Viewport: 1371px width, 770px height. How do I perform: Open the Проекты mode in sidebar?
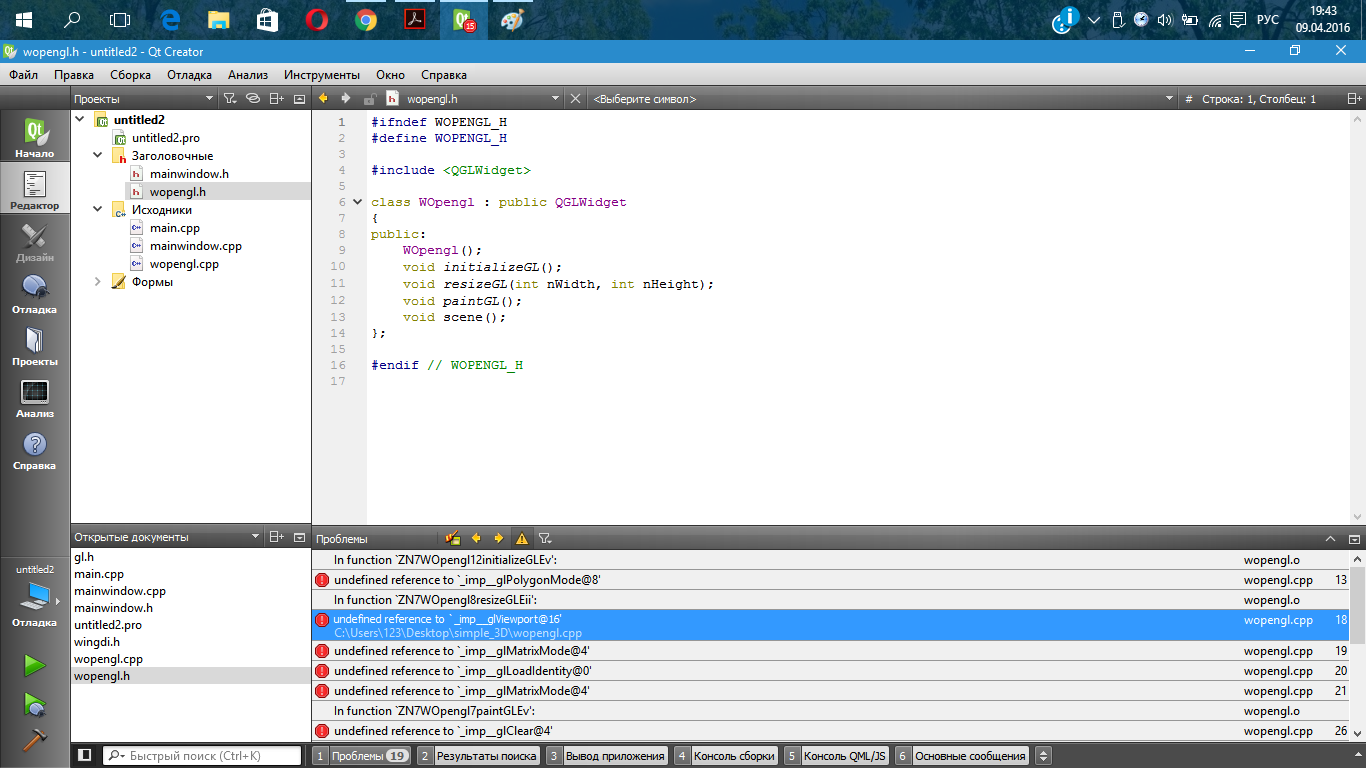[35, 345]
